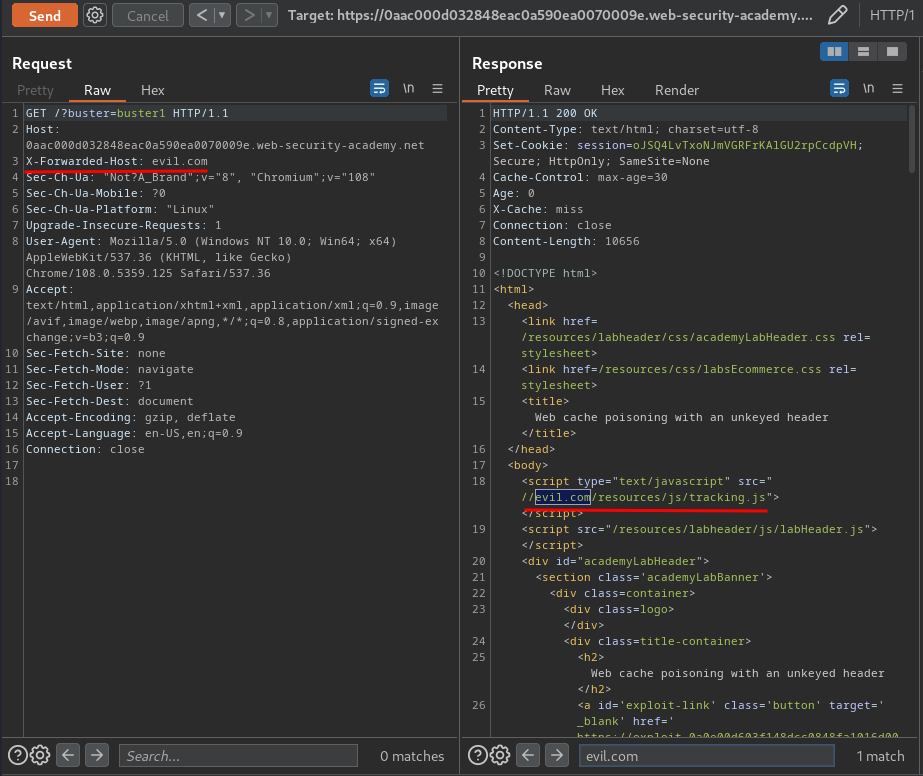Go to next match in Request search

(97, 755)
